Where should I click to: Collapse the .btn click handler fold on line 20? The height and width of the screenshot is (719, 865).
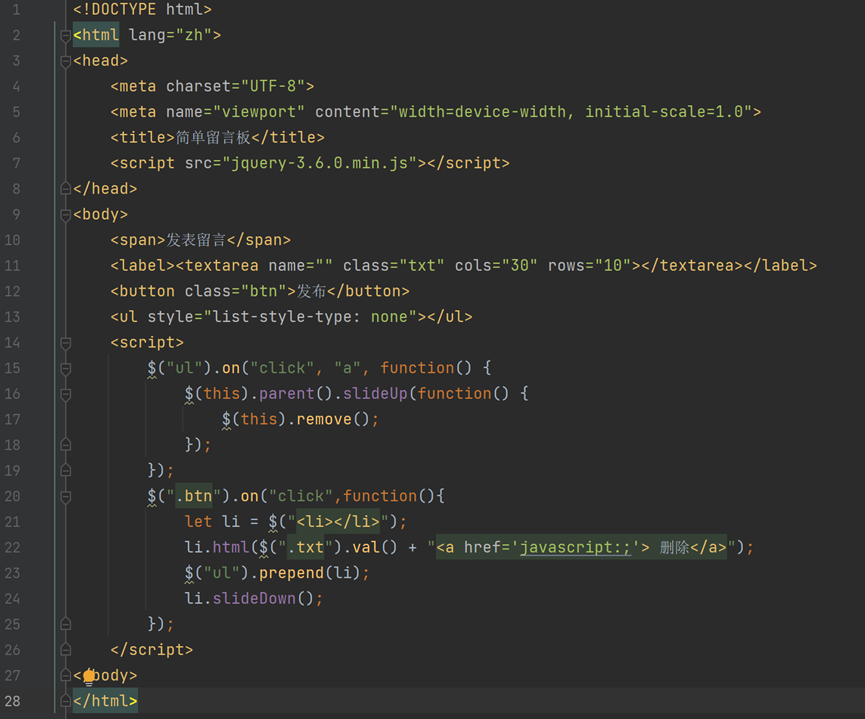click(x=65, y=497)
